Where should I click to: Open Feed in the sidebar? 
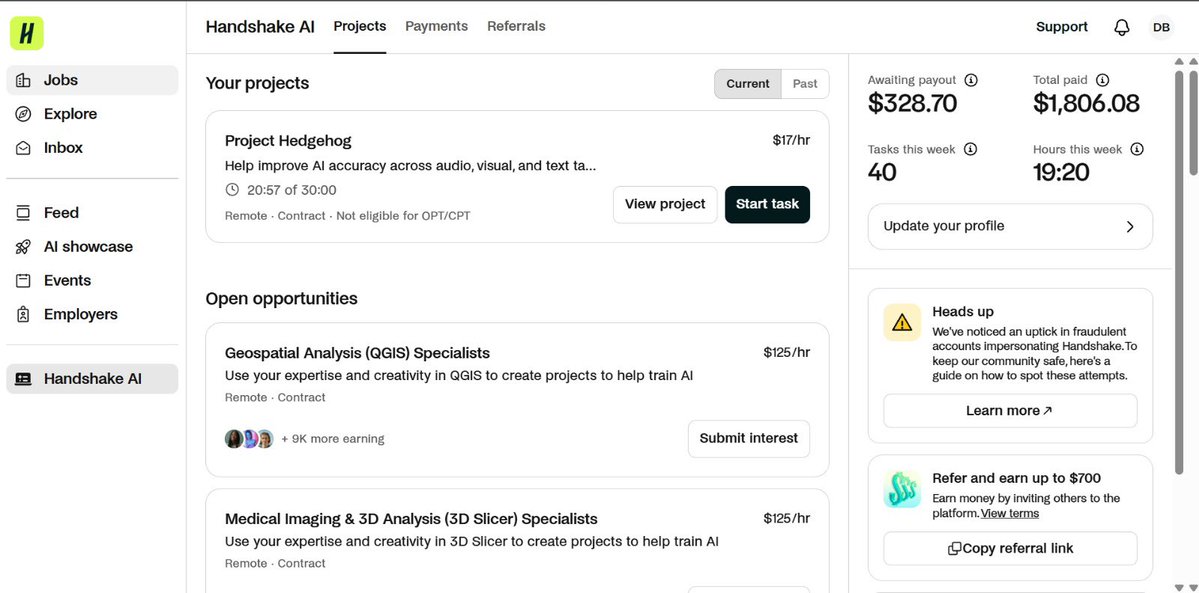93,213
